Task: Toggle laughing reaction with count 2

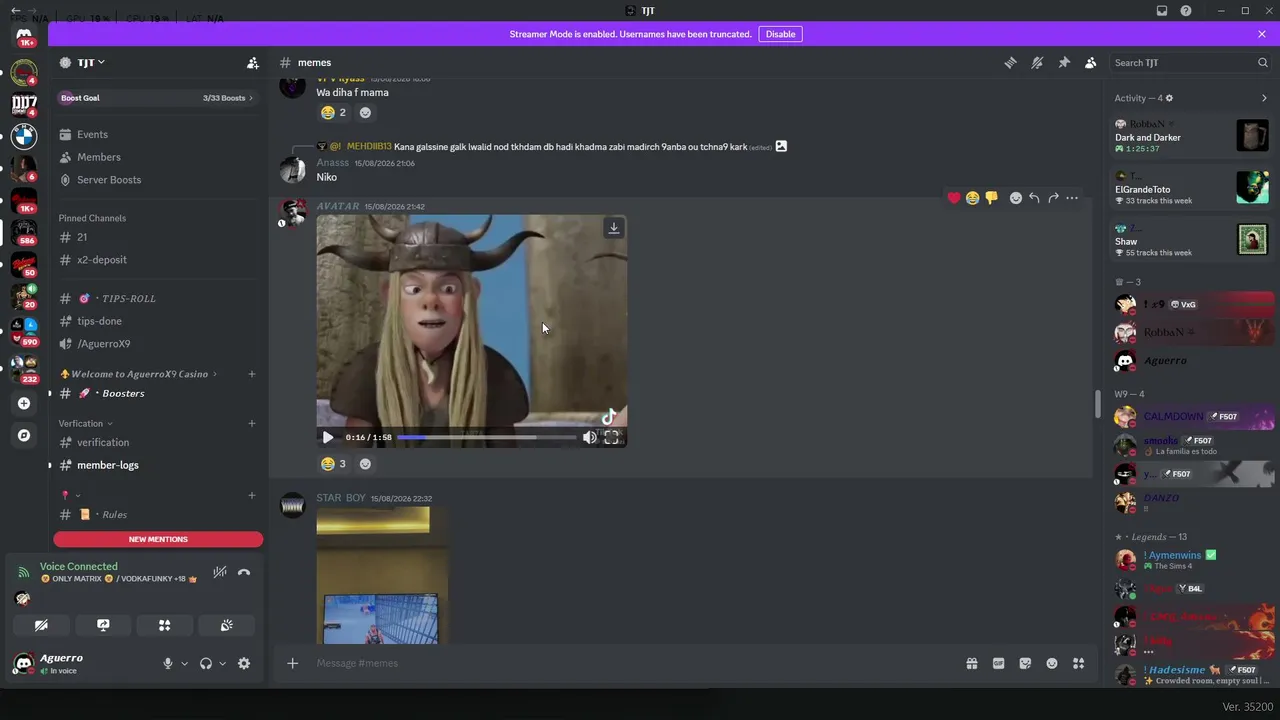Action: 333,113
